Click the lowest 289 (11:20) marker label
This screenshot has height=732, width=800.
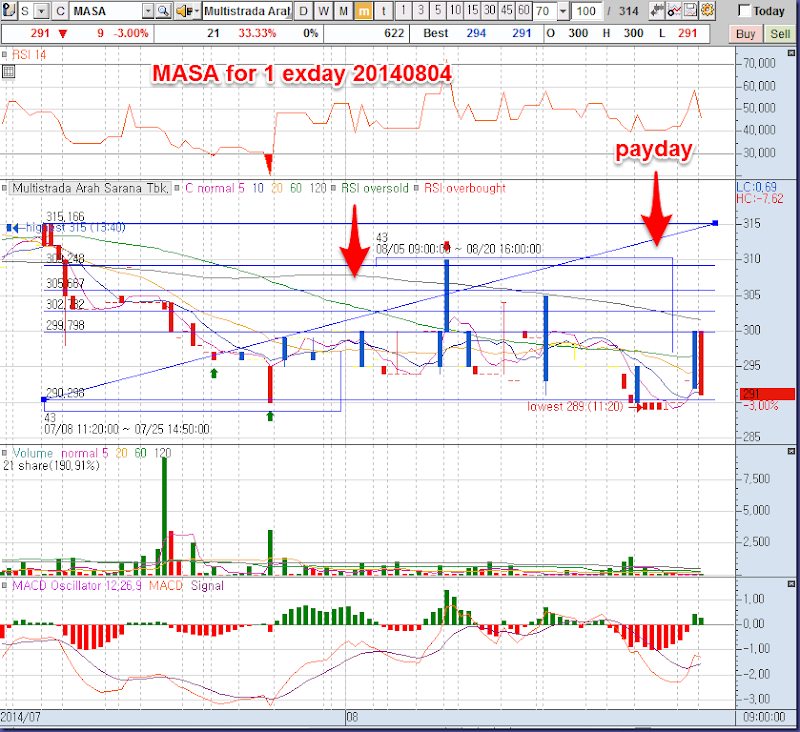575,406
